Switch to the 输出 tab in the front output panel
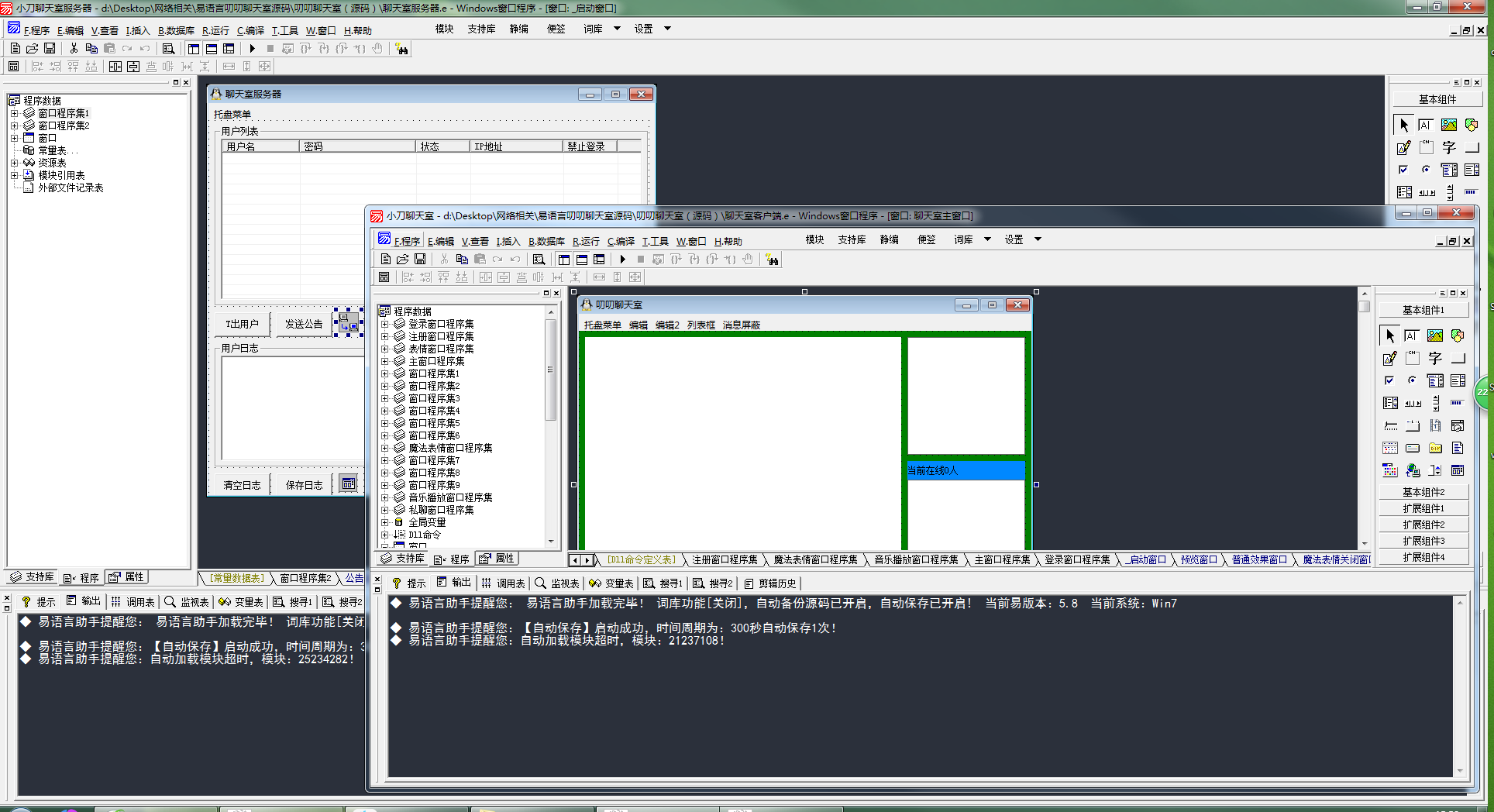This screenshot has height=812, width=1494. [x=454, y=583]
